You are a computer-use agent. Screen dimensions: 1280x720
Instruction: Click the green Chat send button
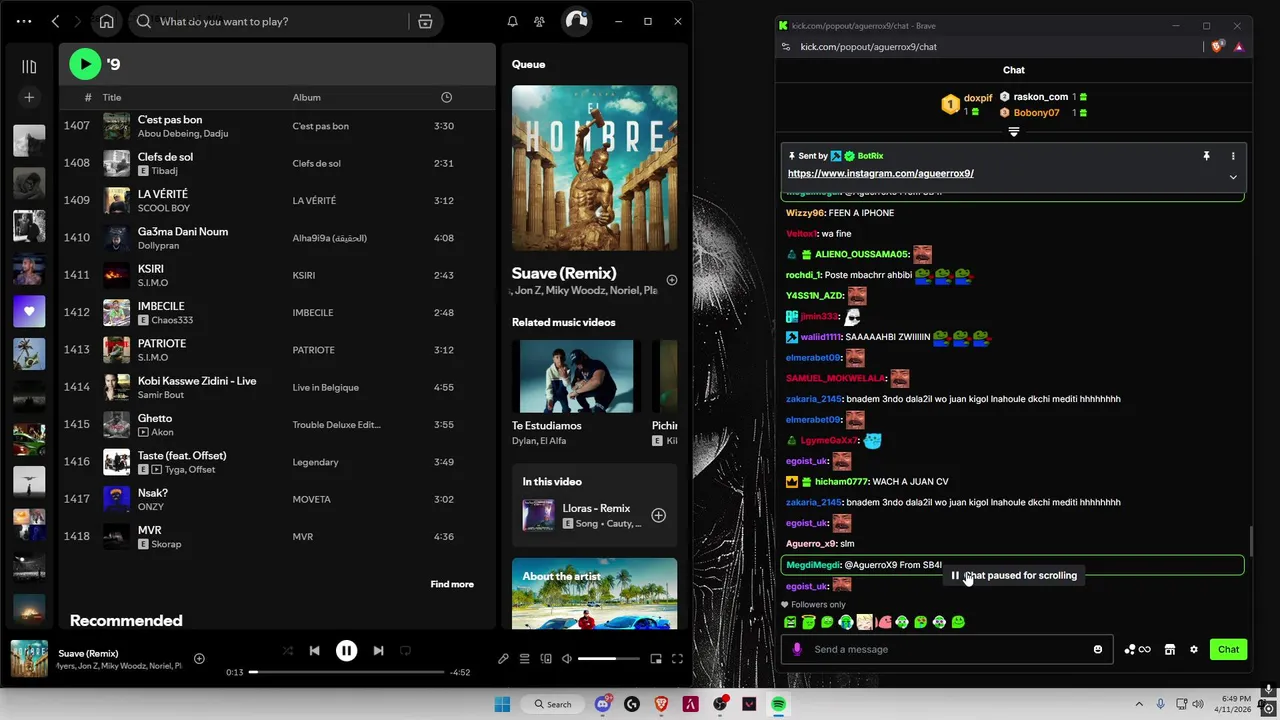1228,649
